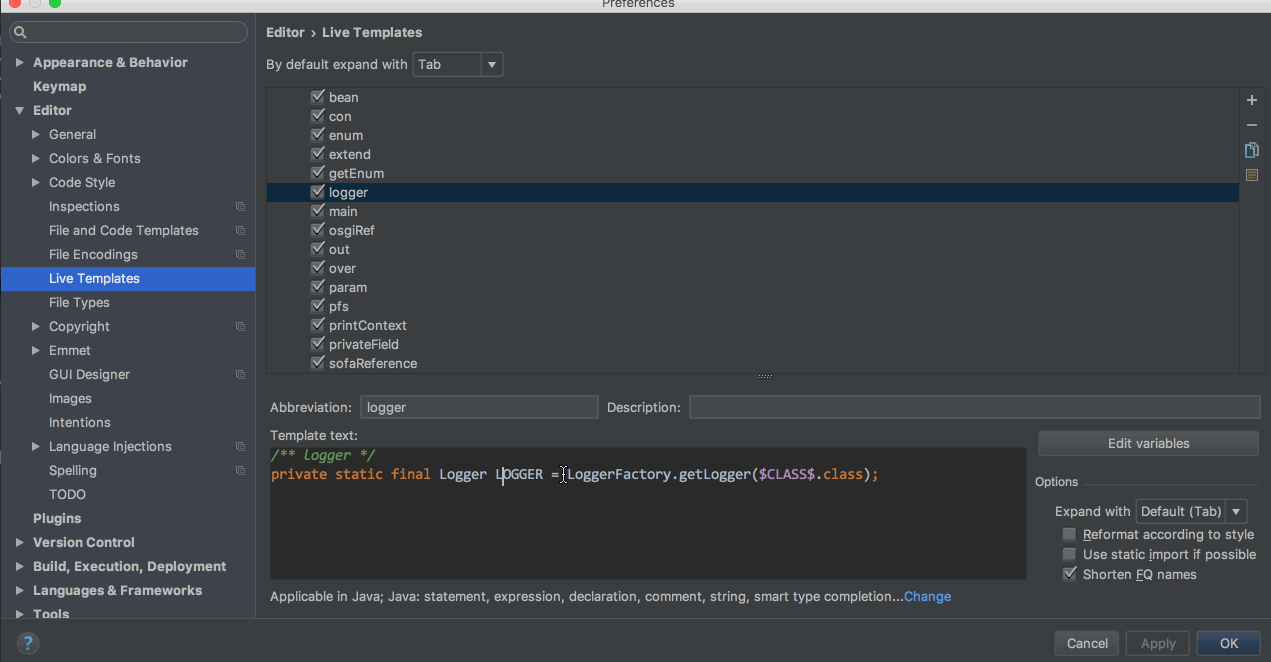Click the Abbreviation field
Screen dimensions: 1271x662
pyautogui.click(x=479, y=407)
